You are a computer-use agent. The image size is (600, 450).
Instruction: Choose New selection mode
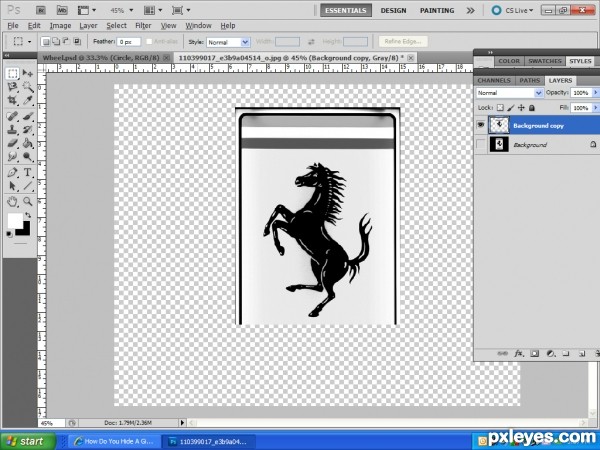coord(46,41)
